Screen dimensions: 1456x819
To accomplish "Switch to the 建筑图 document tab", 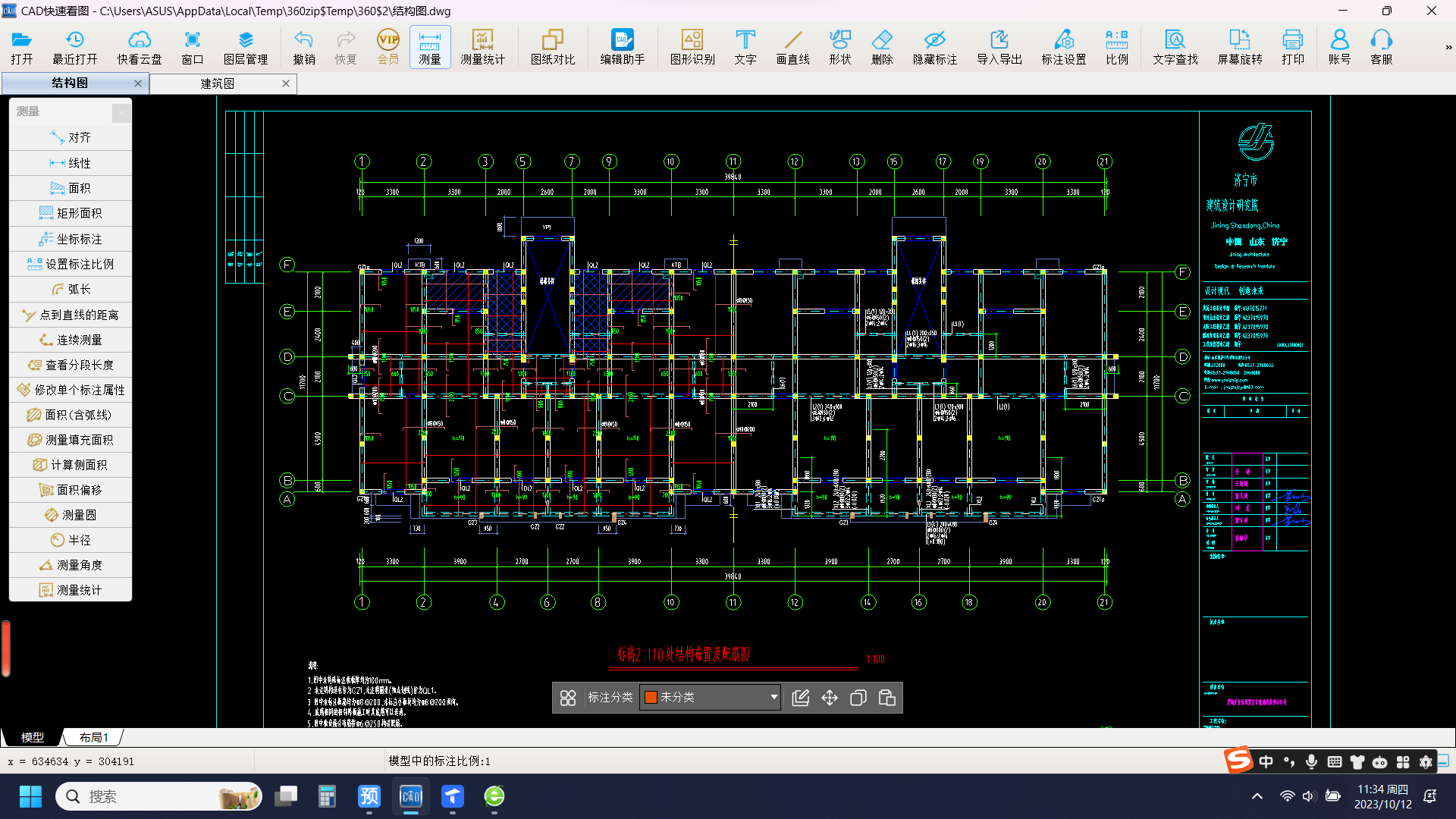I will tap(218, 83).
